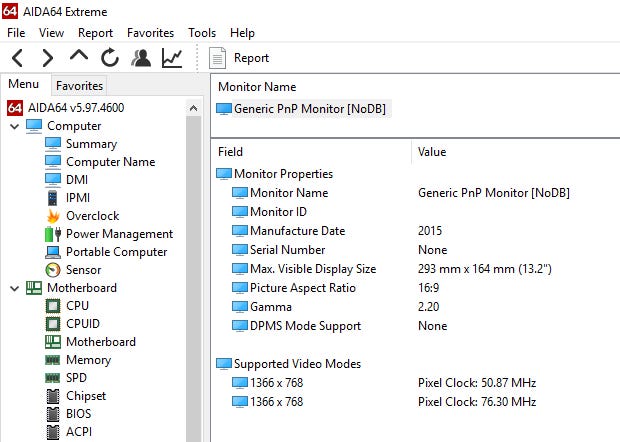Click the Pixel Clock: 50.87 MHz value

[x=477, y=383]
